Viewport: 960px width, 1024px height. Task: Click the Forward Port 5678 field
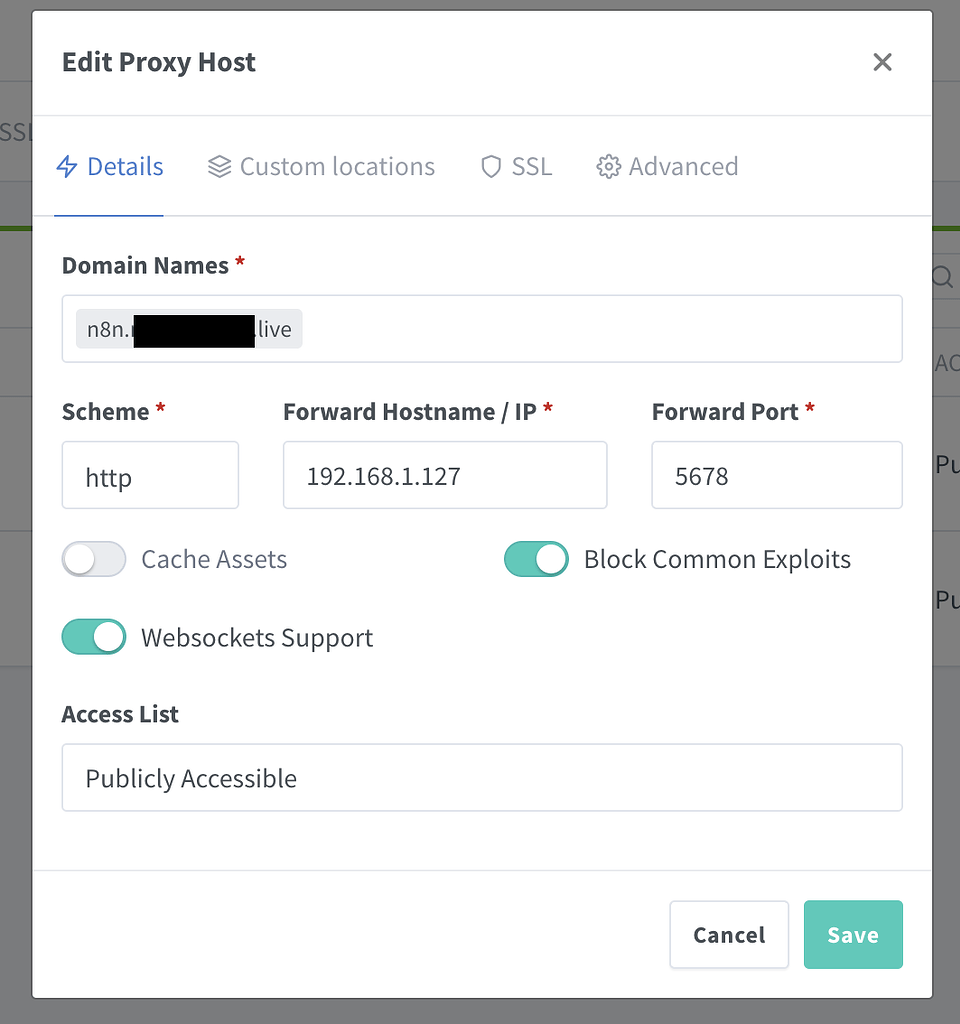pyautogui.click(x=776, y=476)
